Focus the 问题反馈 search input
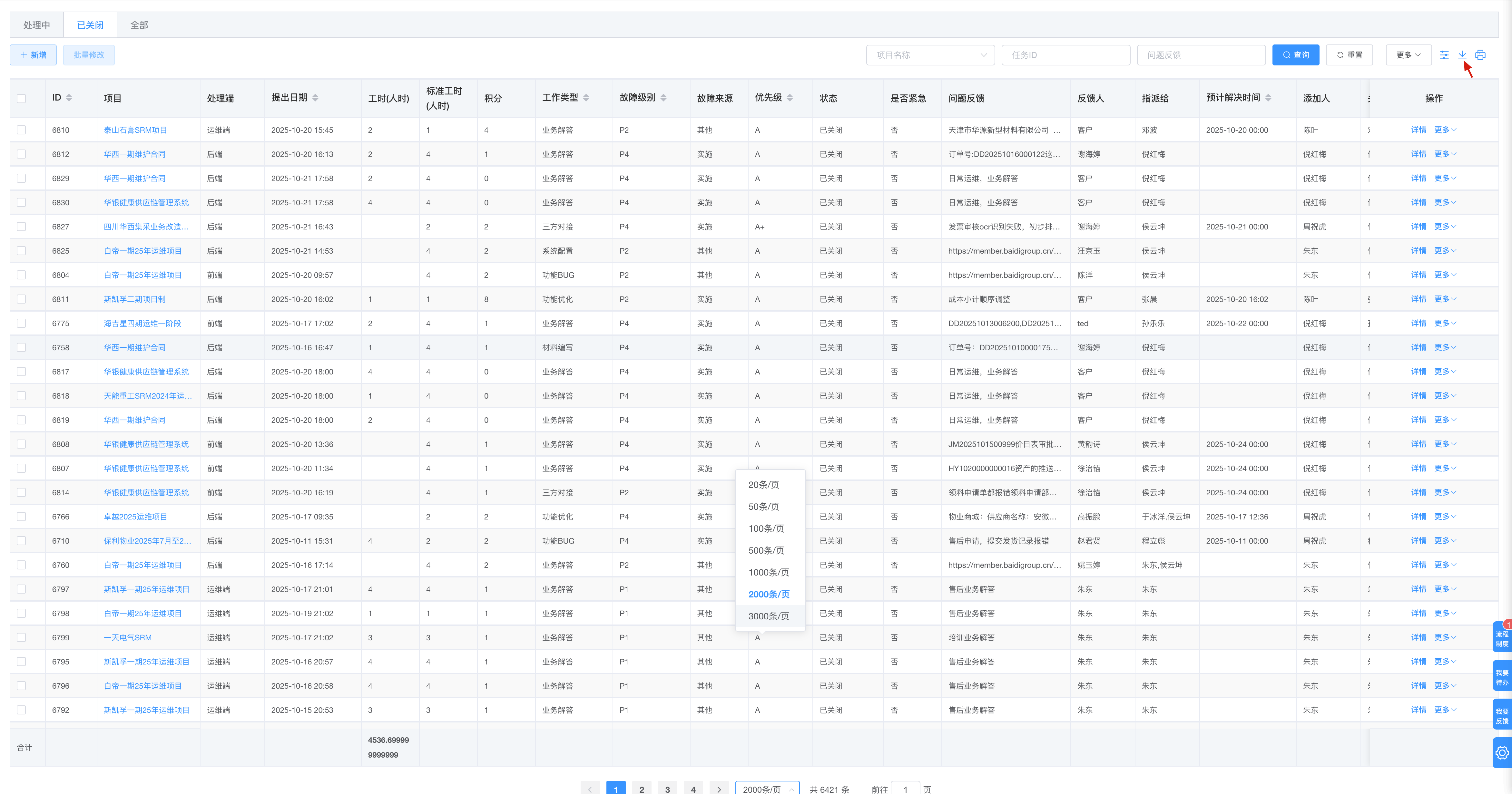 coord(1201,55)
